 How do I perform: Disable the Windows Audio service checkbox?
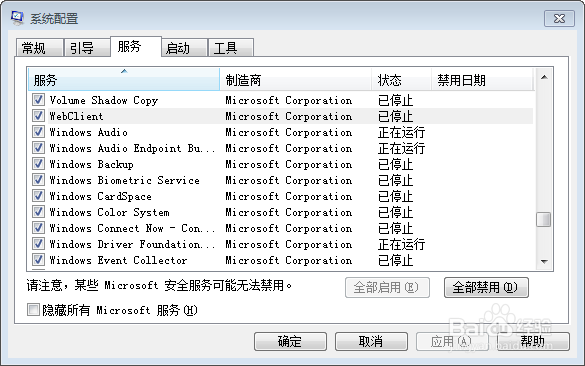click(x=38, y=132)
